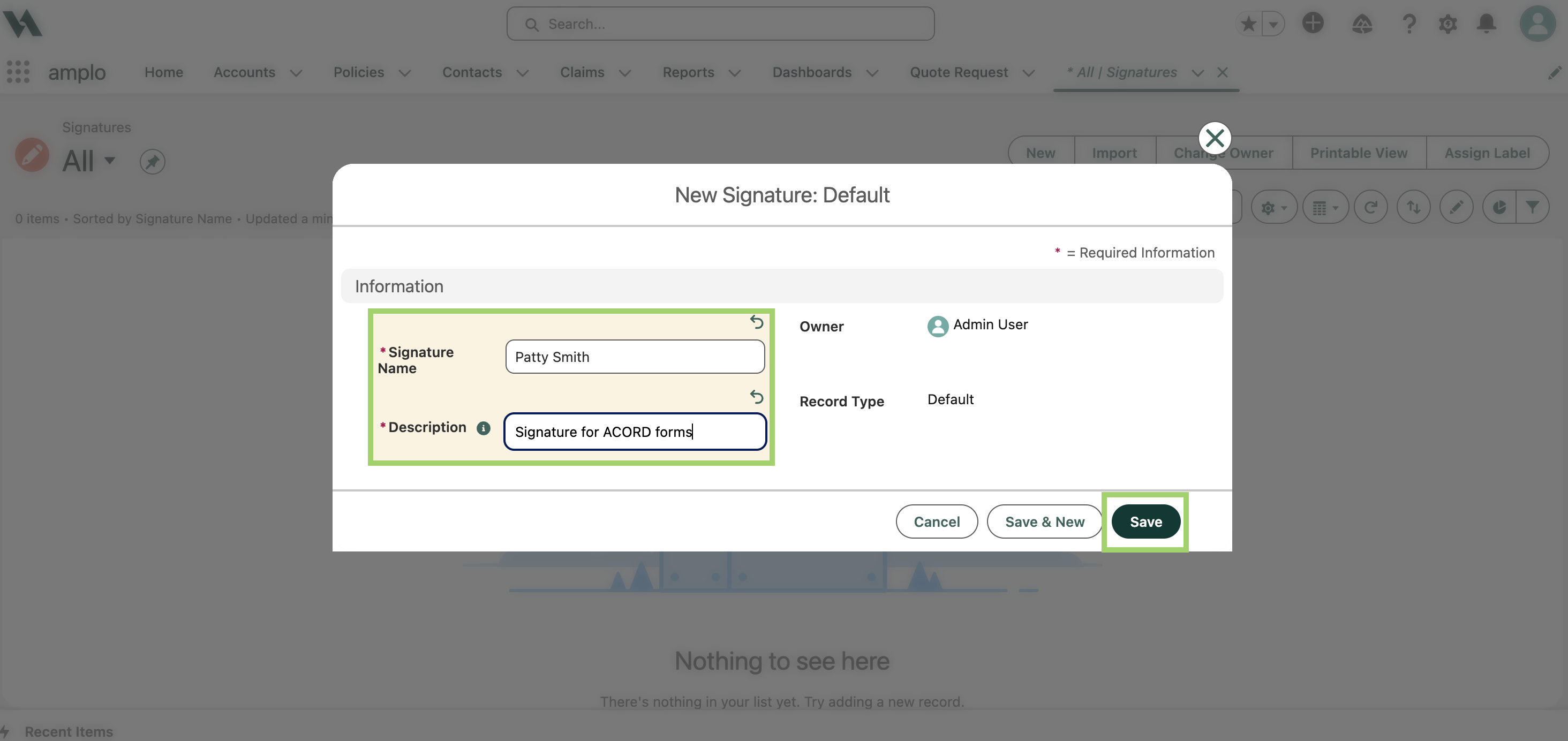The image size is (1568, 741).
Task: Click into the Signature Name field
Action: coord(635,357)
